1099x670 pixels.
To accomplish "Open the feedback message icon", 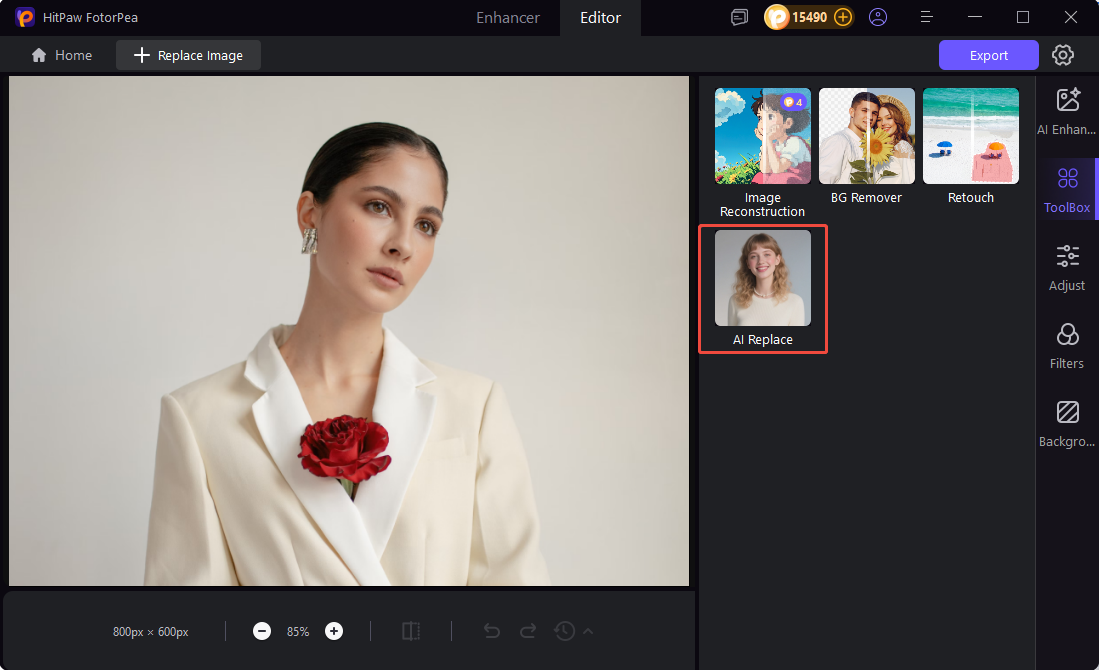I will [x=739, y=17].
